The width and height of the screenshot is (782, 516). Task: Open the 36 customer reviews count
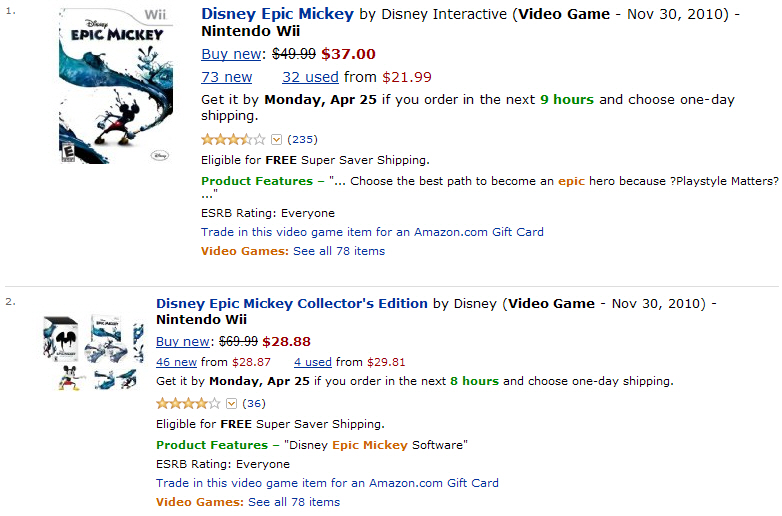tap(254, 403)
